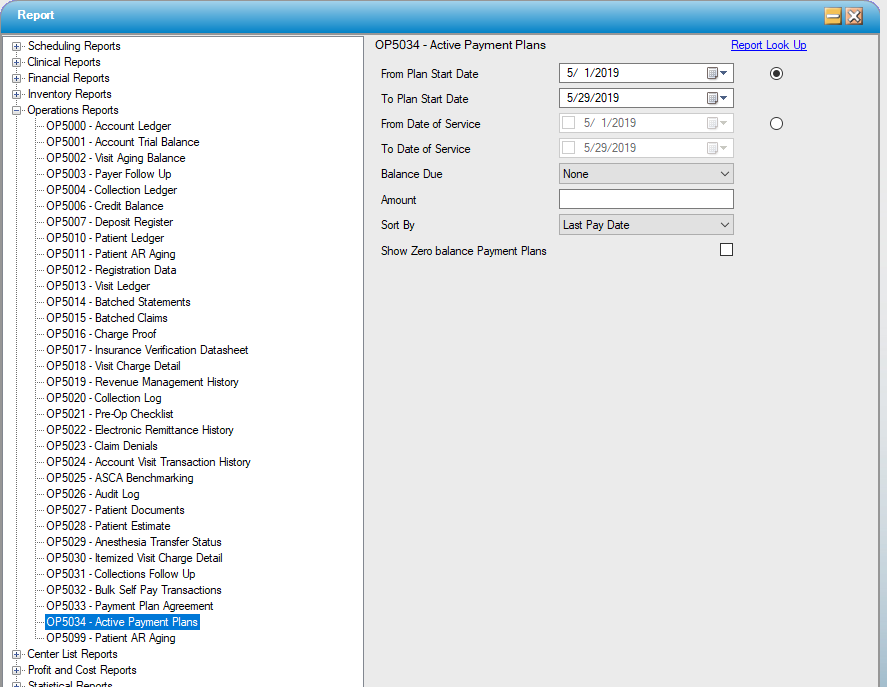
Task: Collapse the Operations Reports node
Action: [x=17, y=110]
